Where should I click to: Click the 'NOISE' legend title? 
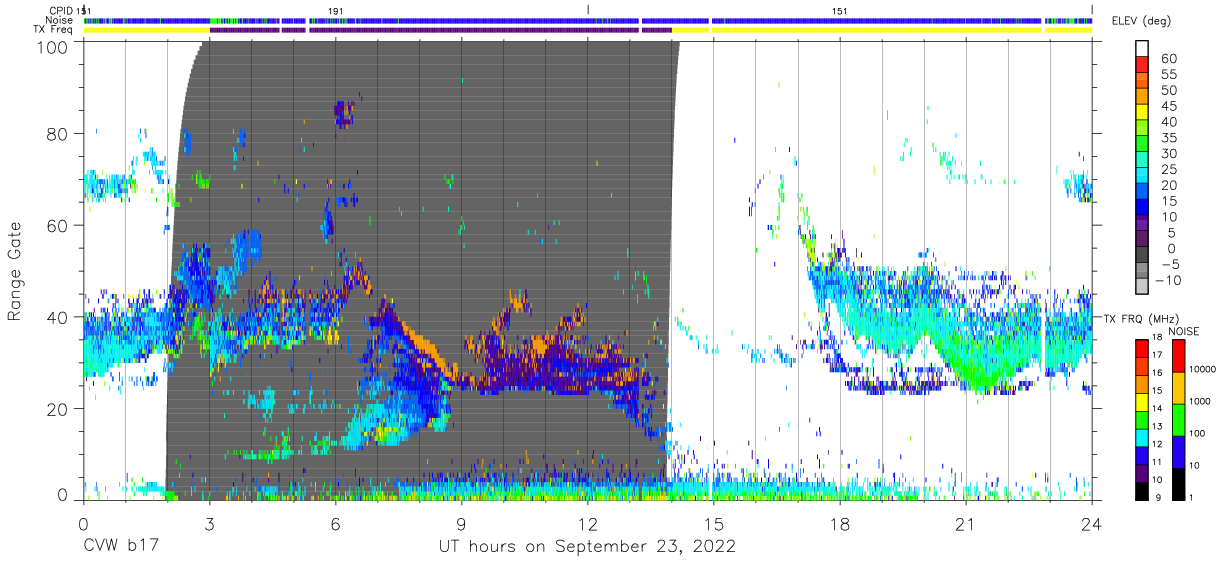click(1183, 330)
